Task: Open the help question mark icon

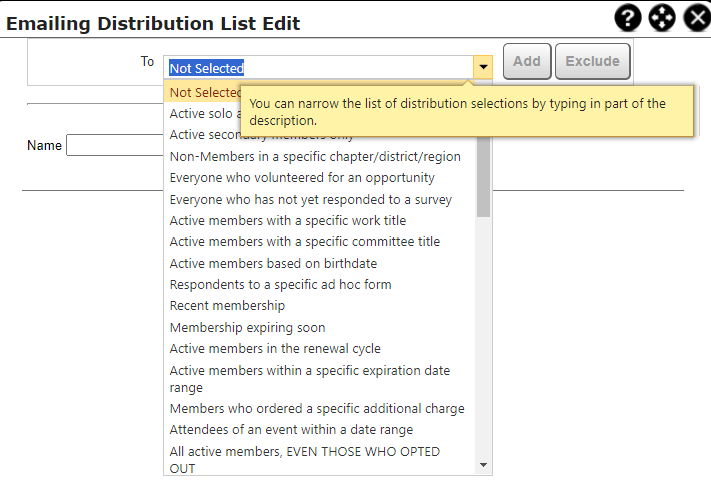Action: (628, 19)
